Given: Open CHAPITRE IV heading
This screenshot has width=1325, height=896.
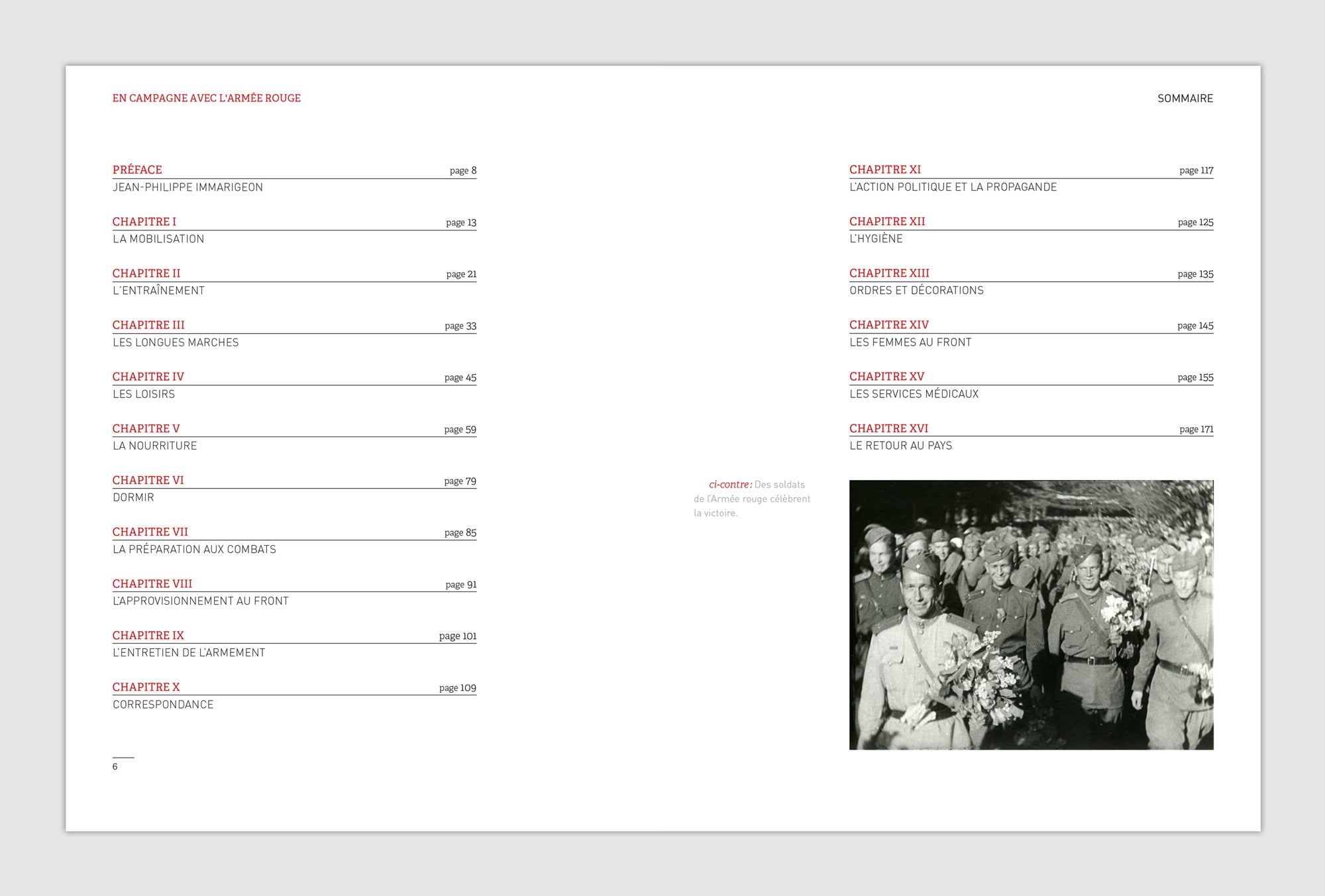Looking at the screenshot, I should pos(148,377).
